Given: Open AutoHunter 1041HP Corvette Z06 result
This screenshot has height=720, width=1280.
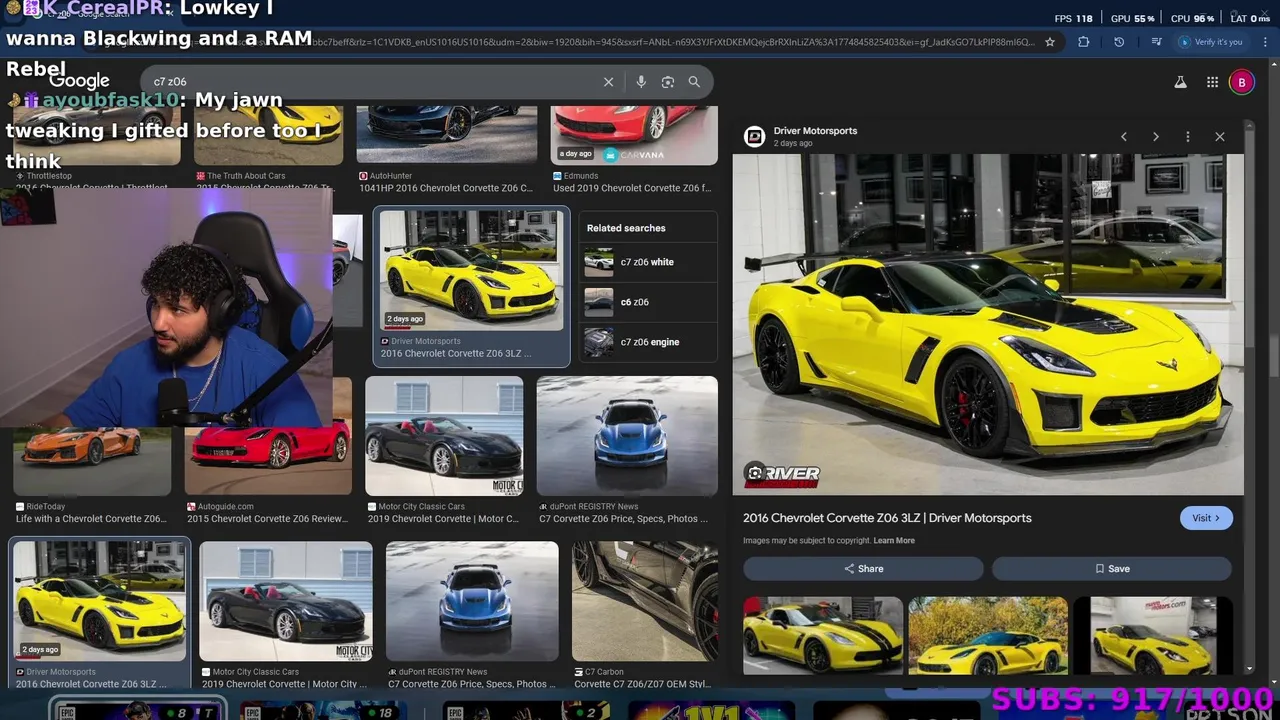Looking at the screenshot, I should click(x=446, y=135).
